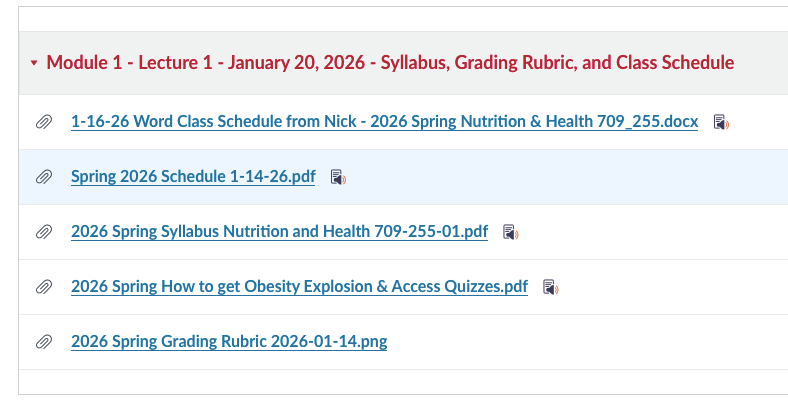Launch read-aloud viewer icon for Word Class Schedule docx

pos(721,122)
